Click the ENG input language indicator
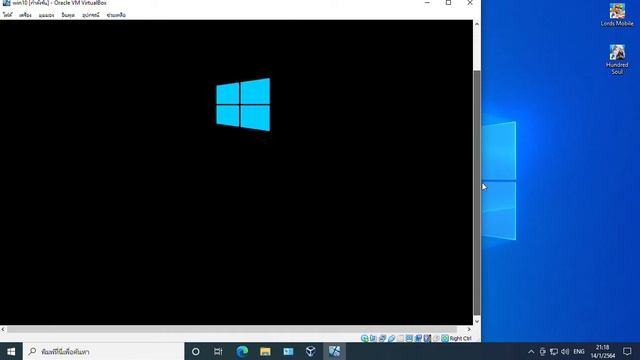 (x=579, y=351)
